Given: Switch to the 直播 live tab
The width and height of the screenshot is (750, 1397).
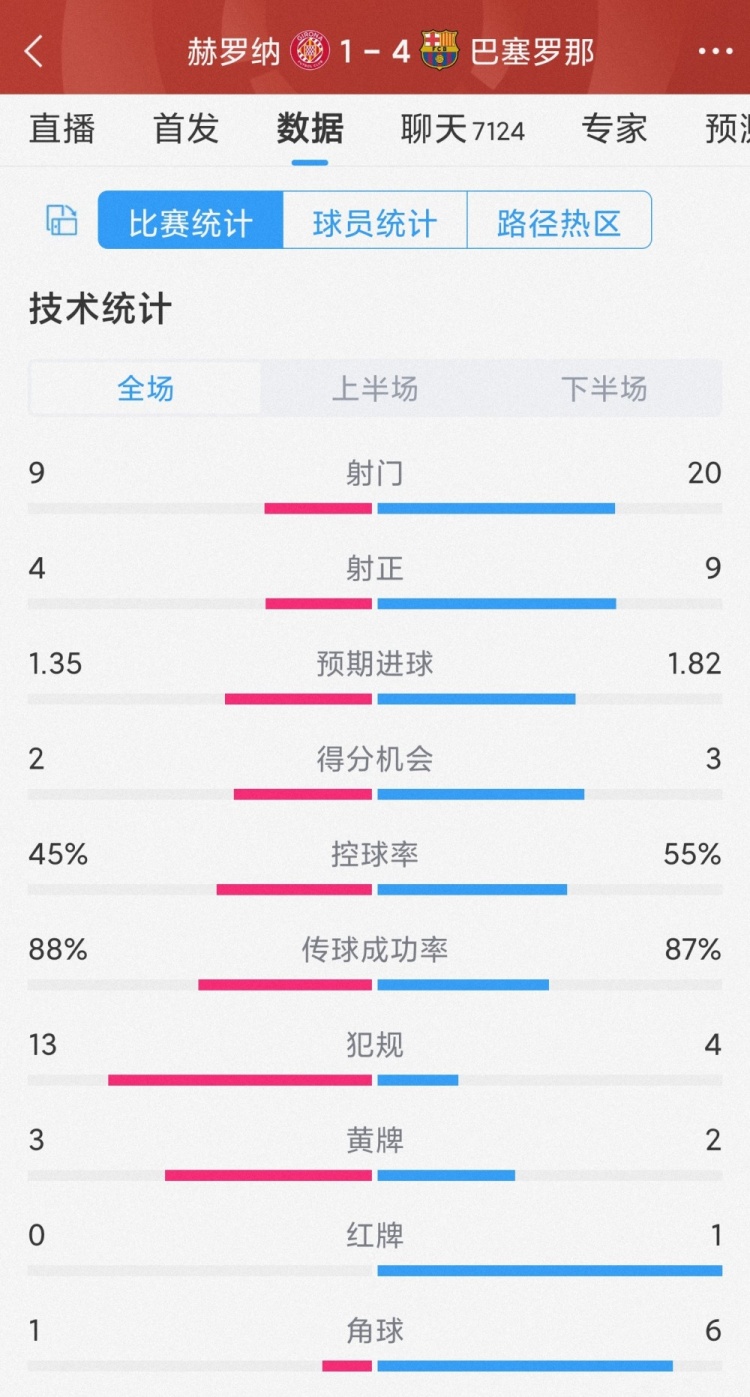Looking at the screenshot, I should pyautogui.click(x=62, y=129).
